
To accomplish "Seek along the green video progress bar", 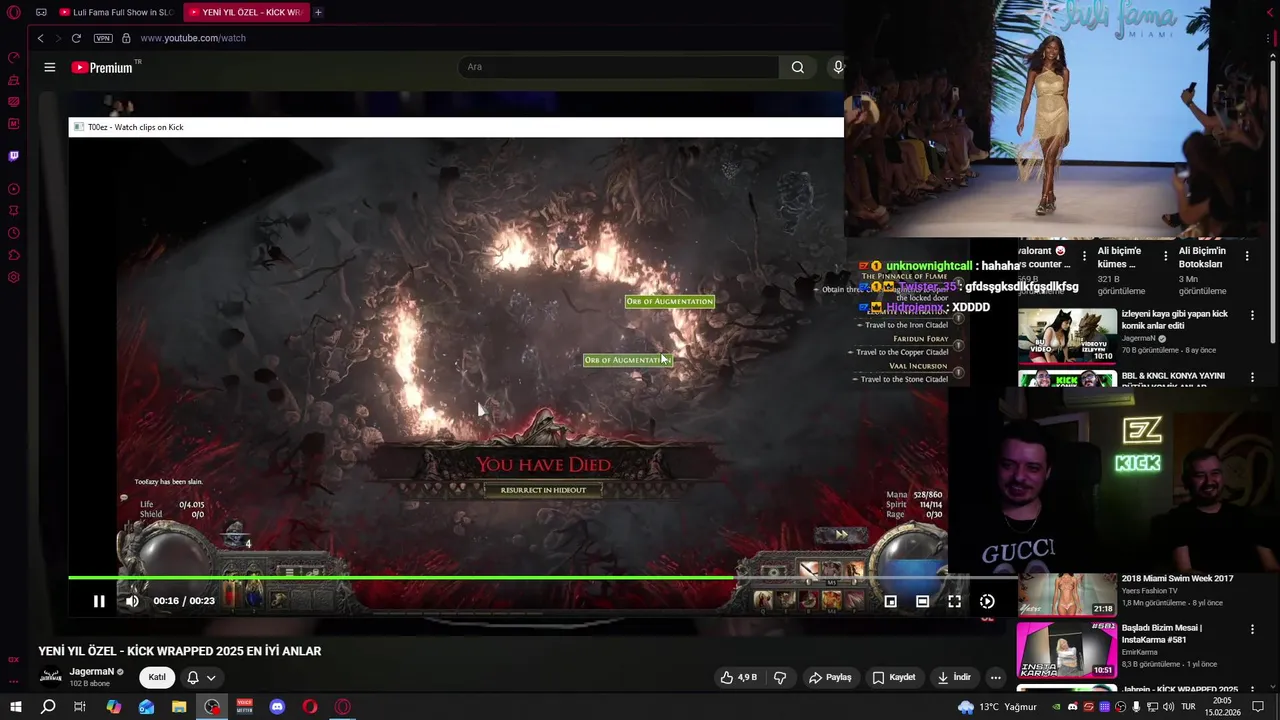I will click(543, 577).
